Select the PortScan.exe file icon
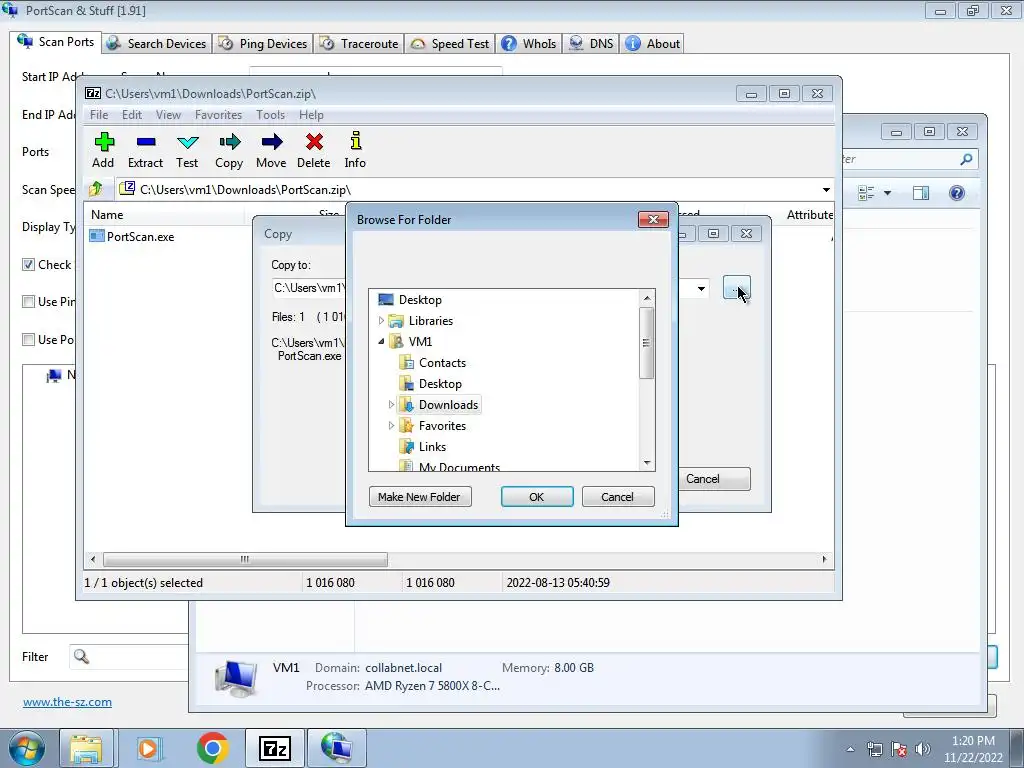This screenshot has width=1024, height=768. tap(97, 236)
